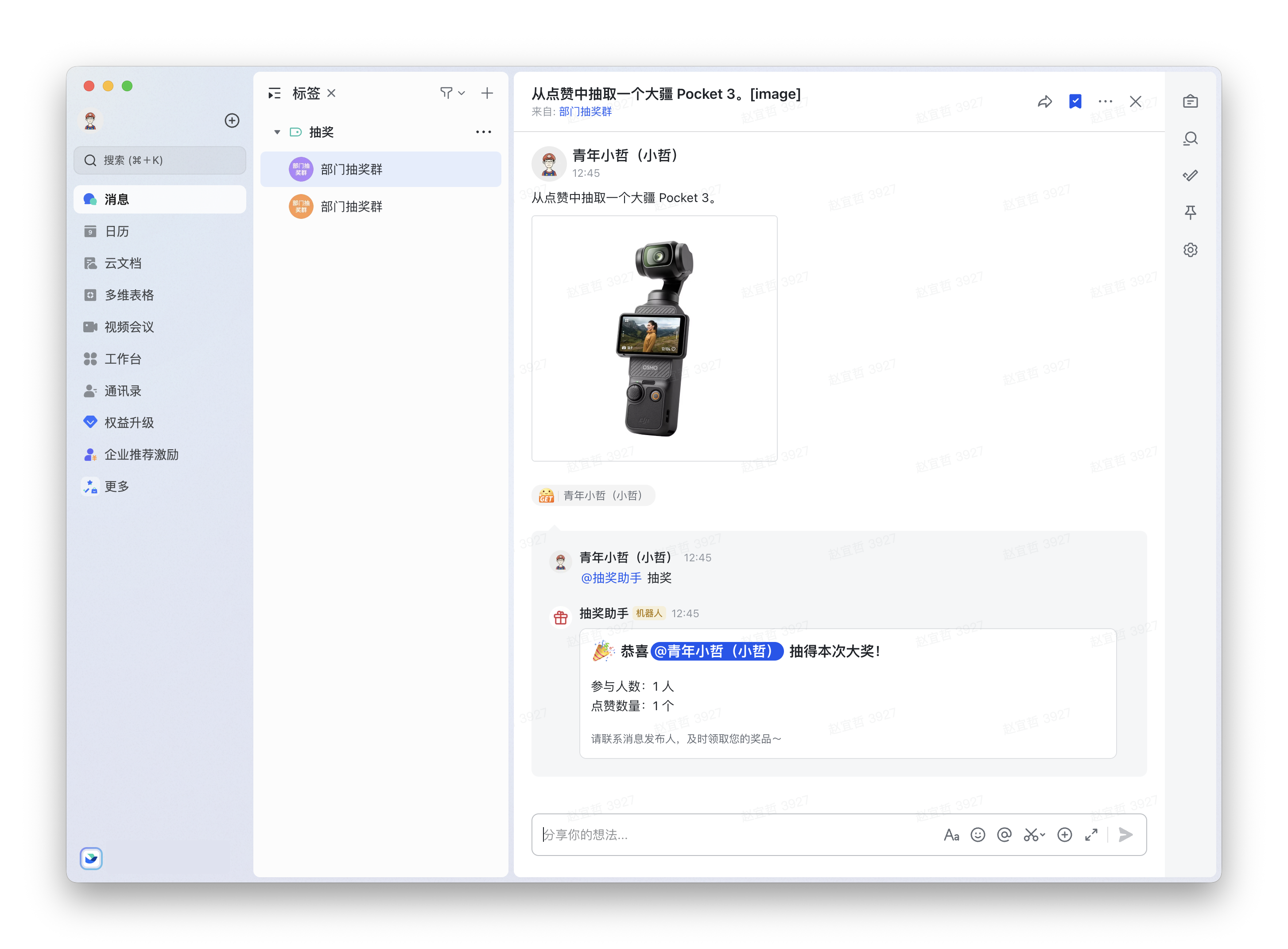The image size is (1288, 949).
Task: Add a new tag with the plus icon
Action: (x=486, y=93)
